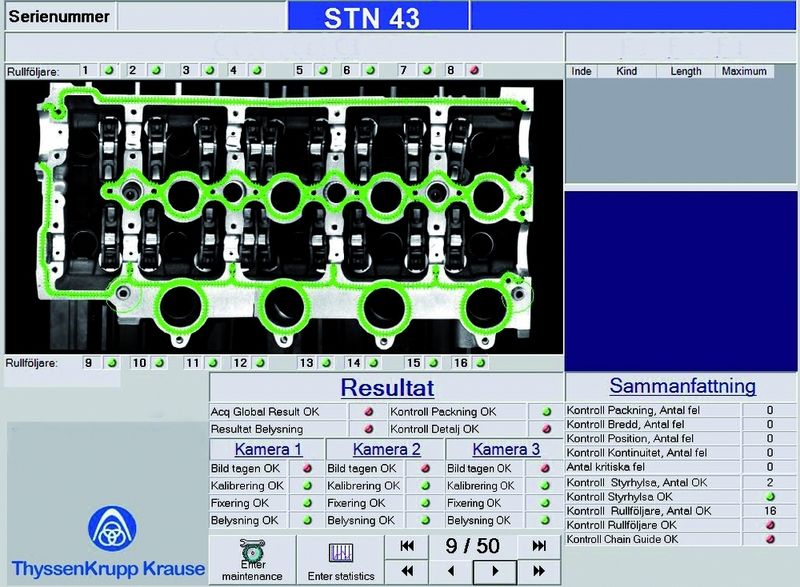Click the Kontroll Packning, Antal fel row label
This screenshot has height=587, width=800.
(633, 410)
